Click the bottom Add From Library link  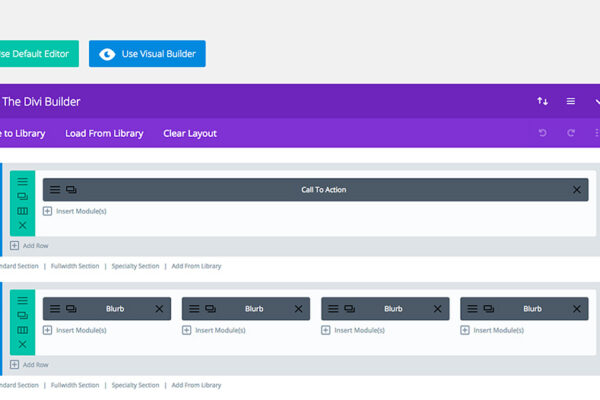tap(196, 385)
